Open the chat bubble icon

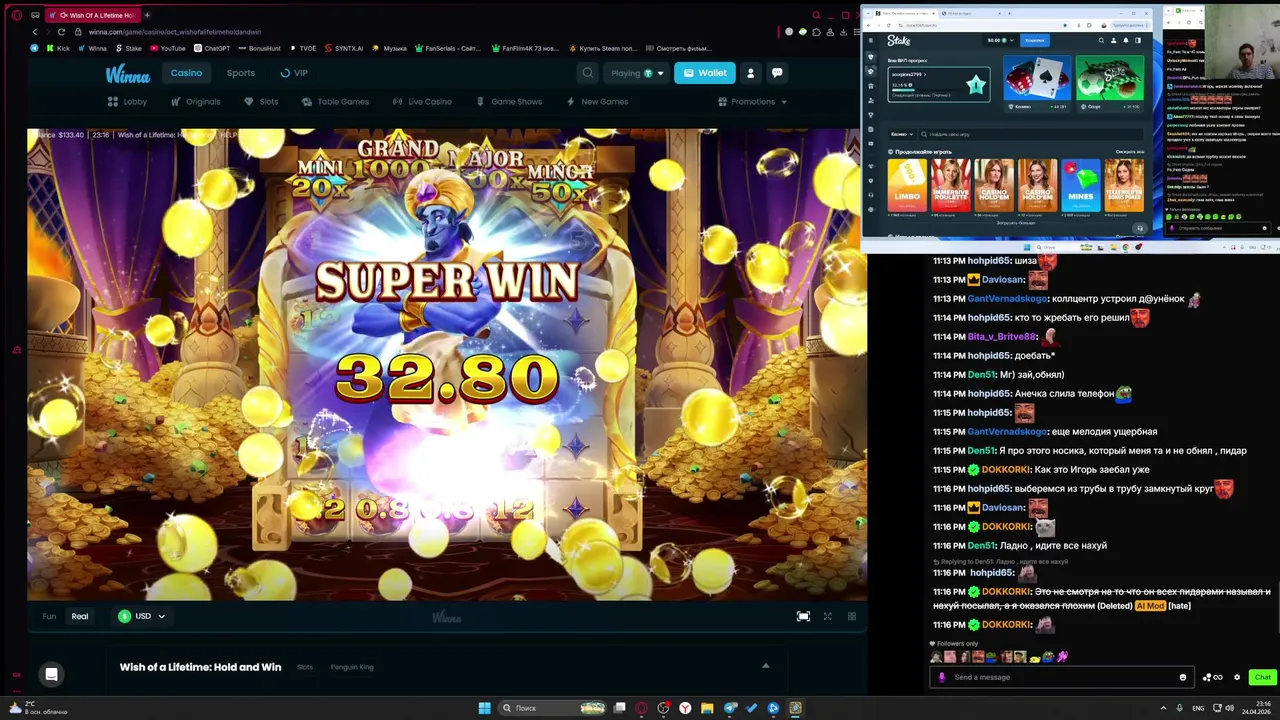(x=777, y=73)
